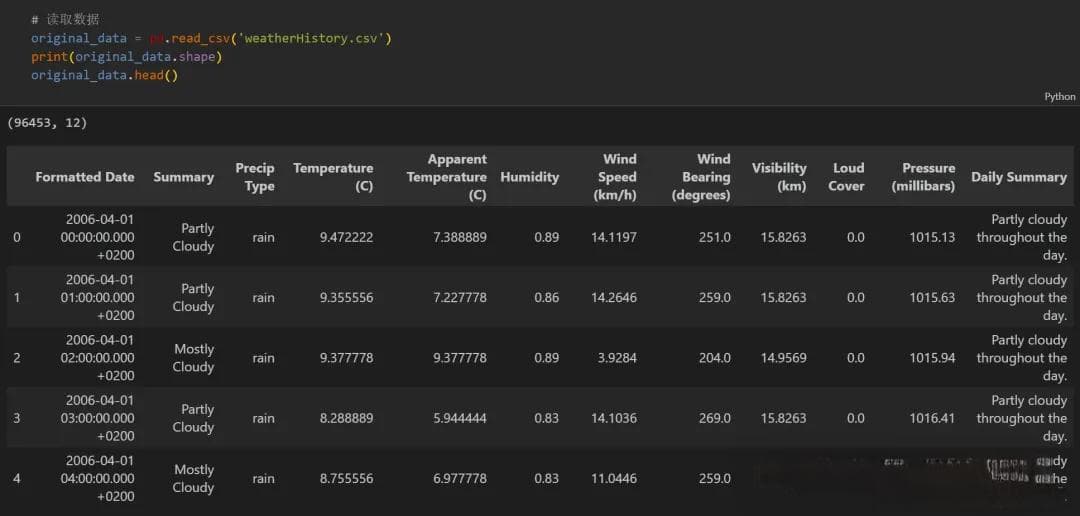Click wind bearing value 204.0
The width and height of the screenshot is (1080, 516).
pos(714,358)
